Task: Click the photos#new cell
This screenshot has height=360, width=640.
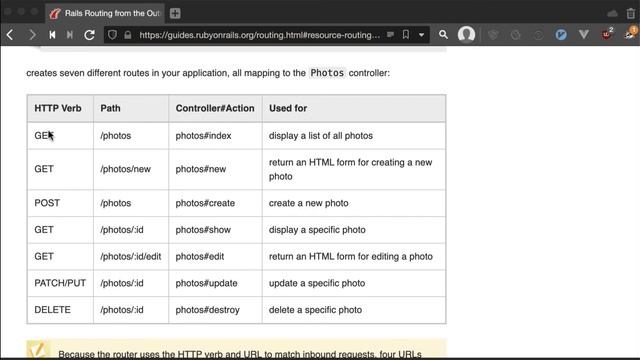Action: (215, 169)
